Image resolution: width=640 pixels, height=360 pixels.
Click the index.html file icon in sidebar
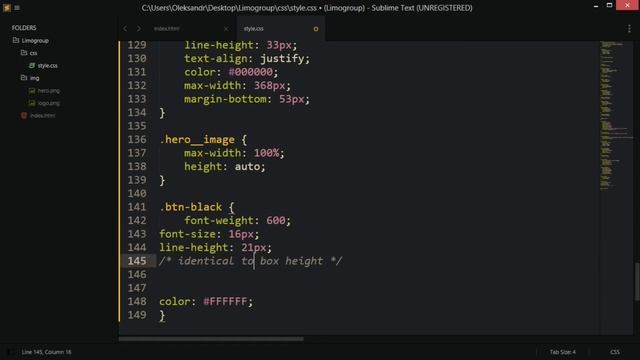pos(24,116)
